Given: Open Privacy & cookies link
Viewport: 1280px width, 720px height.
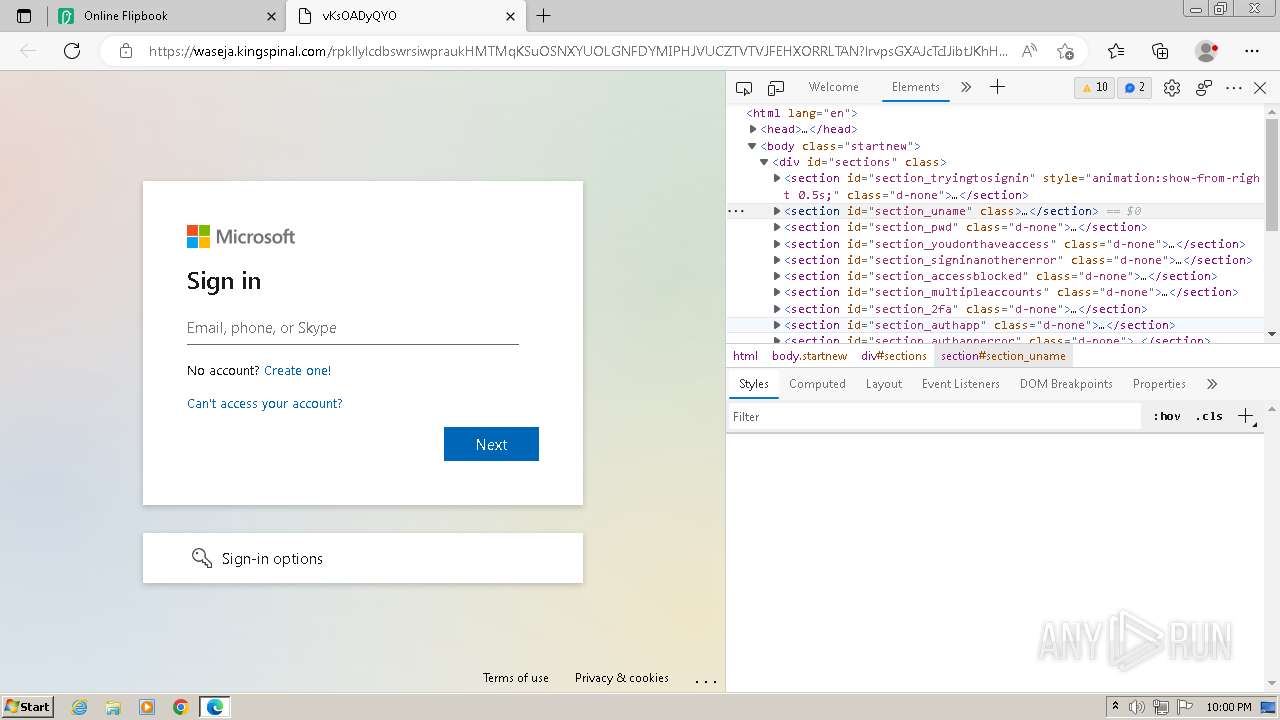Looking at the screenshot, I should pyautogui.click(x=622, y=677).
